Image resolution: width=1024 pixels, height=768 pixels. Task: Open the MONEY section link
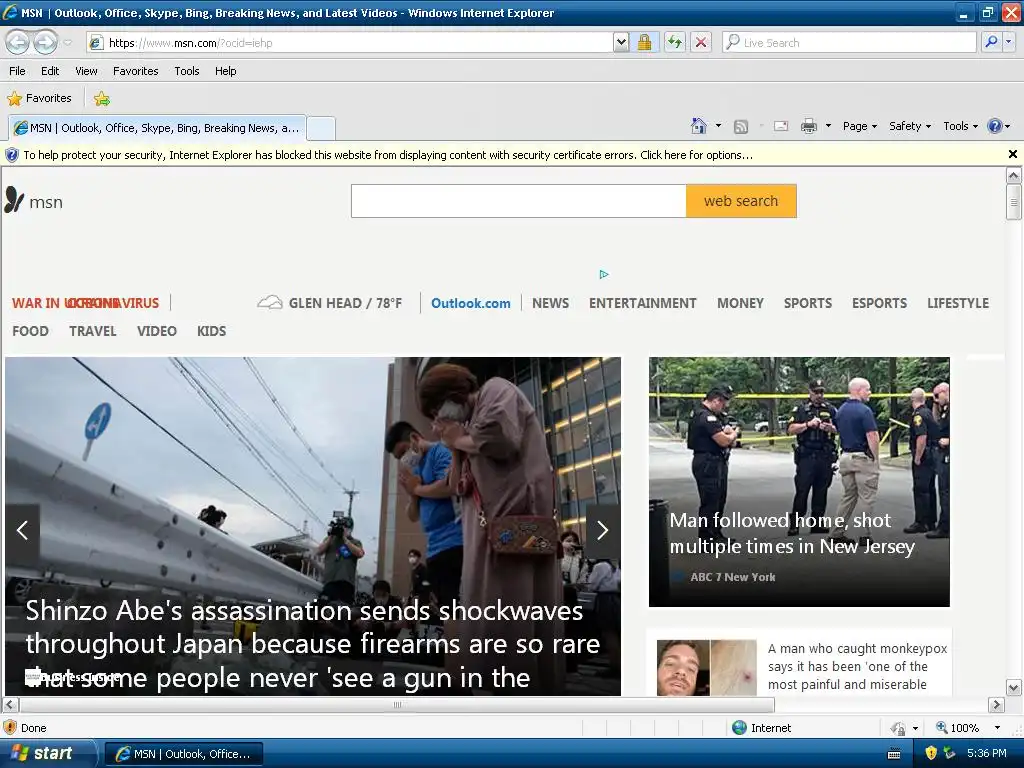(740, 303)
